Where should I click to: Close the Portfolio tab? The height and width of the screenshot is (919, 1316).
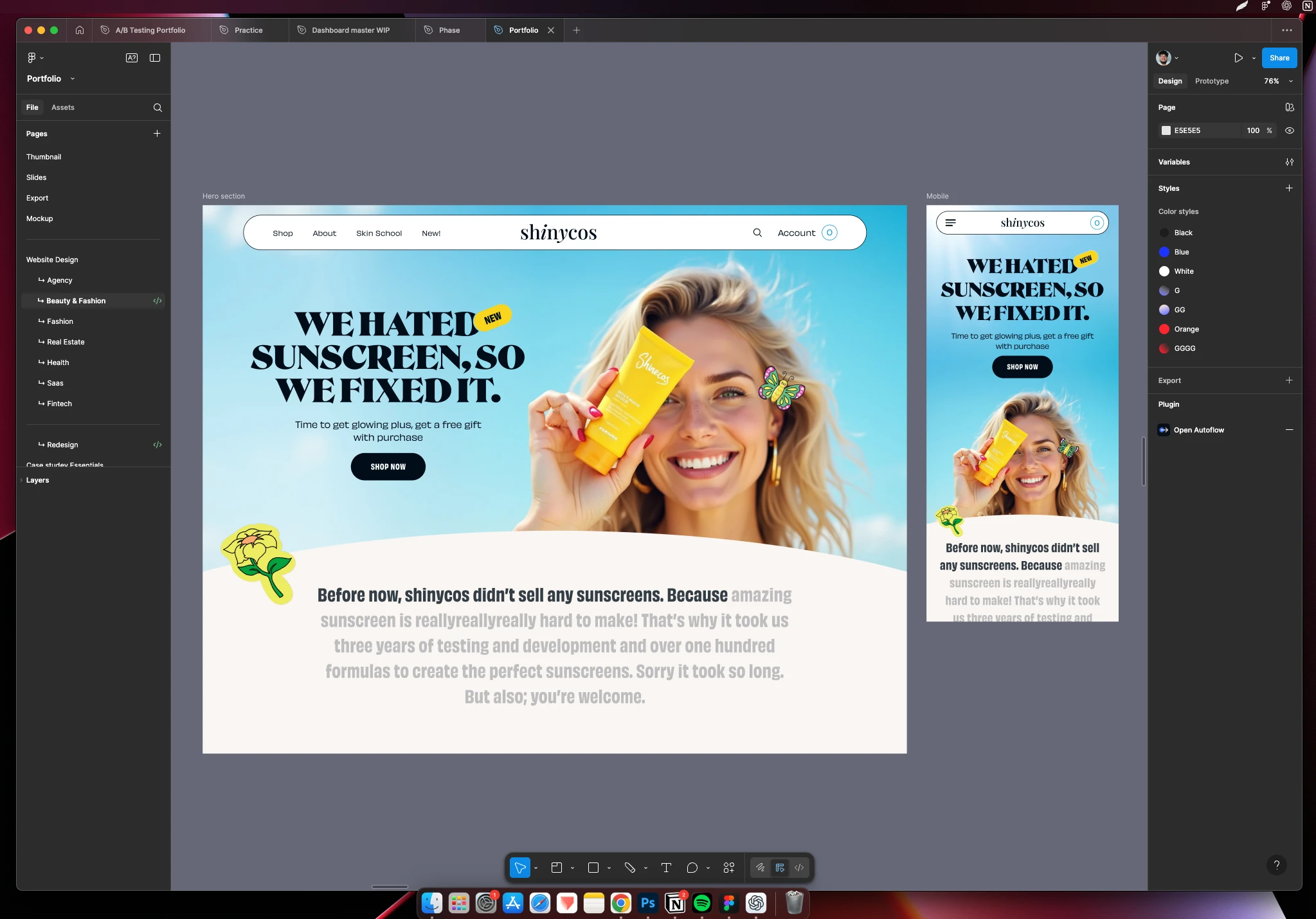tap(551, 30)
